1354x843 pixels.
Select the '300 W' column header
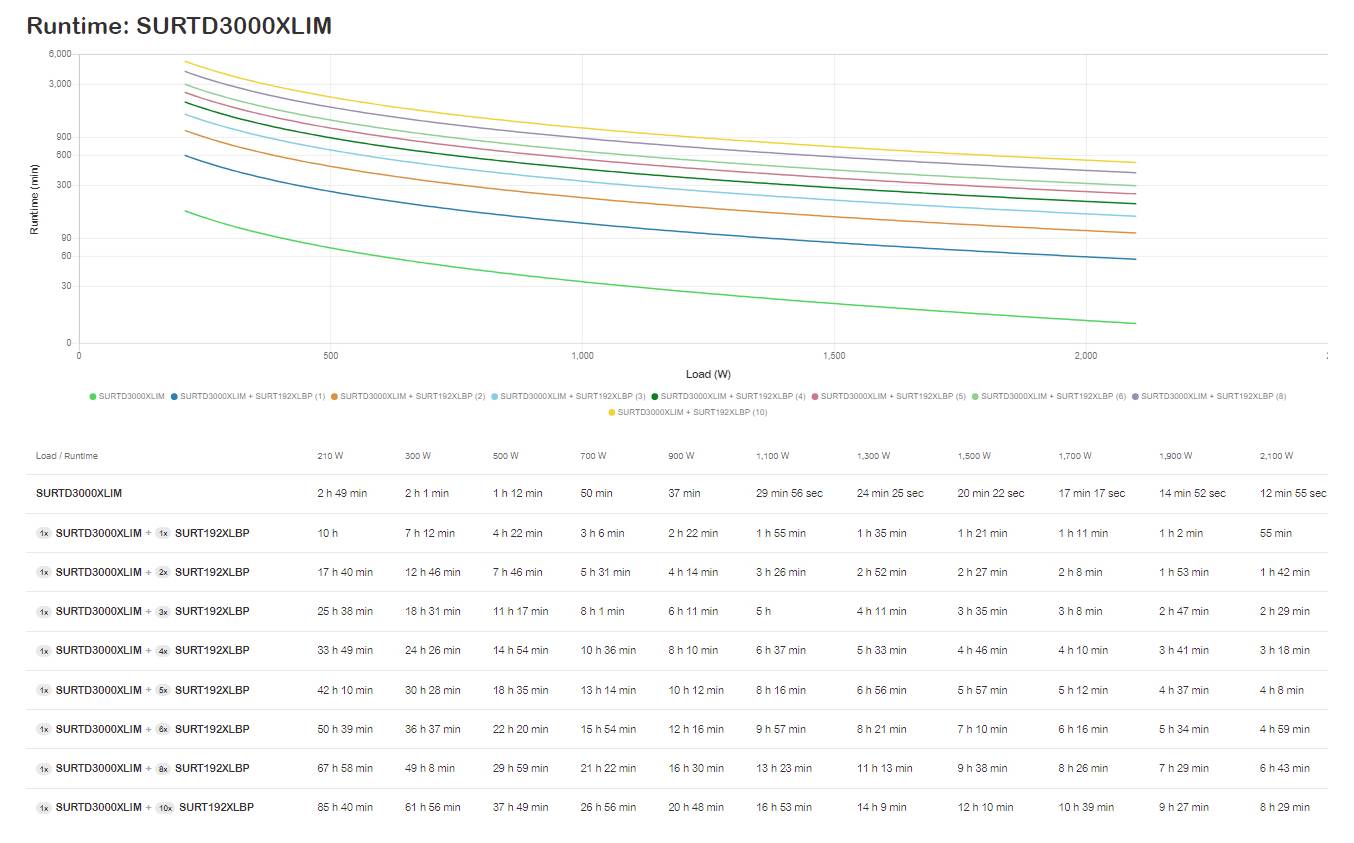(418, 456)
